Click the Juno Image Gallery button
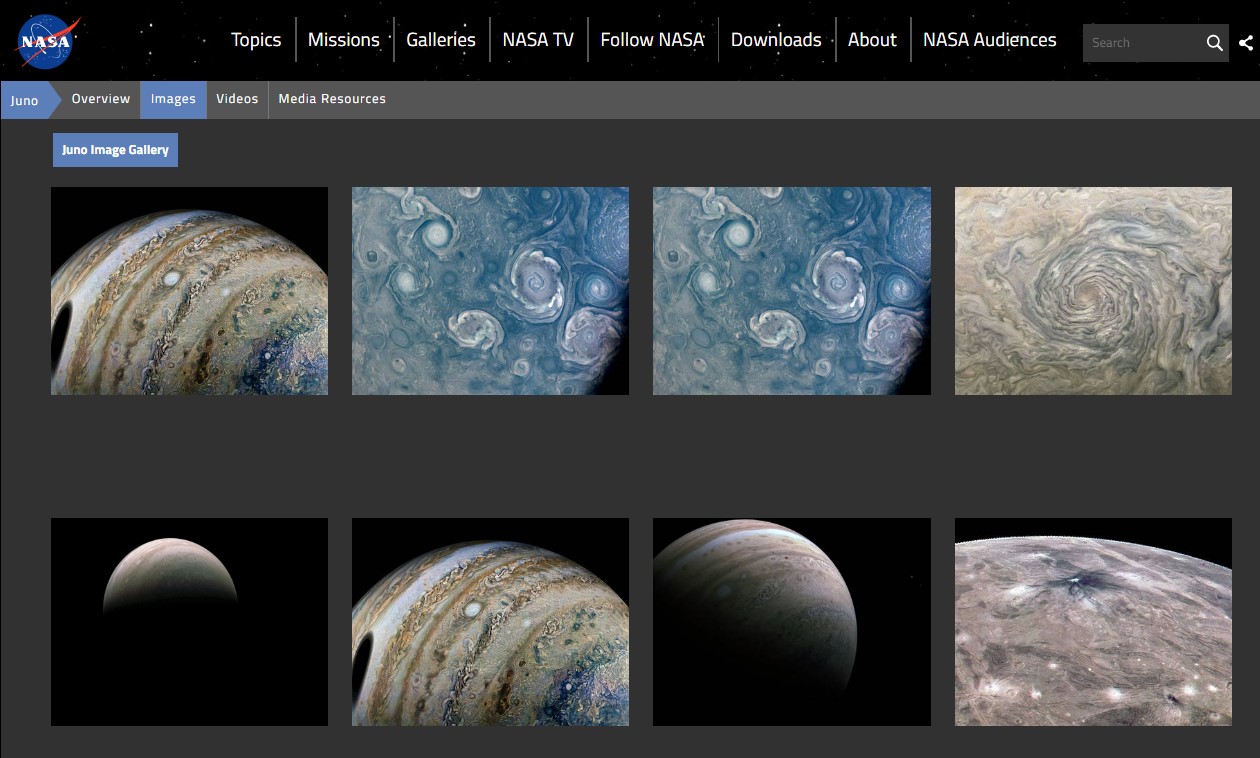 pyautogui.click(x=115, y=150)
